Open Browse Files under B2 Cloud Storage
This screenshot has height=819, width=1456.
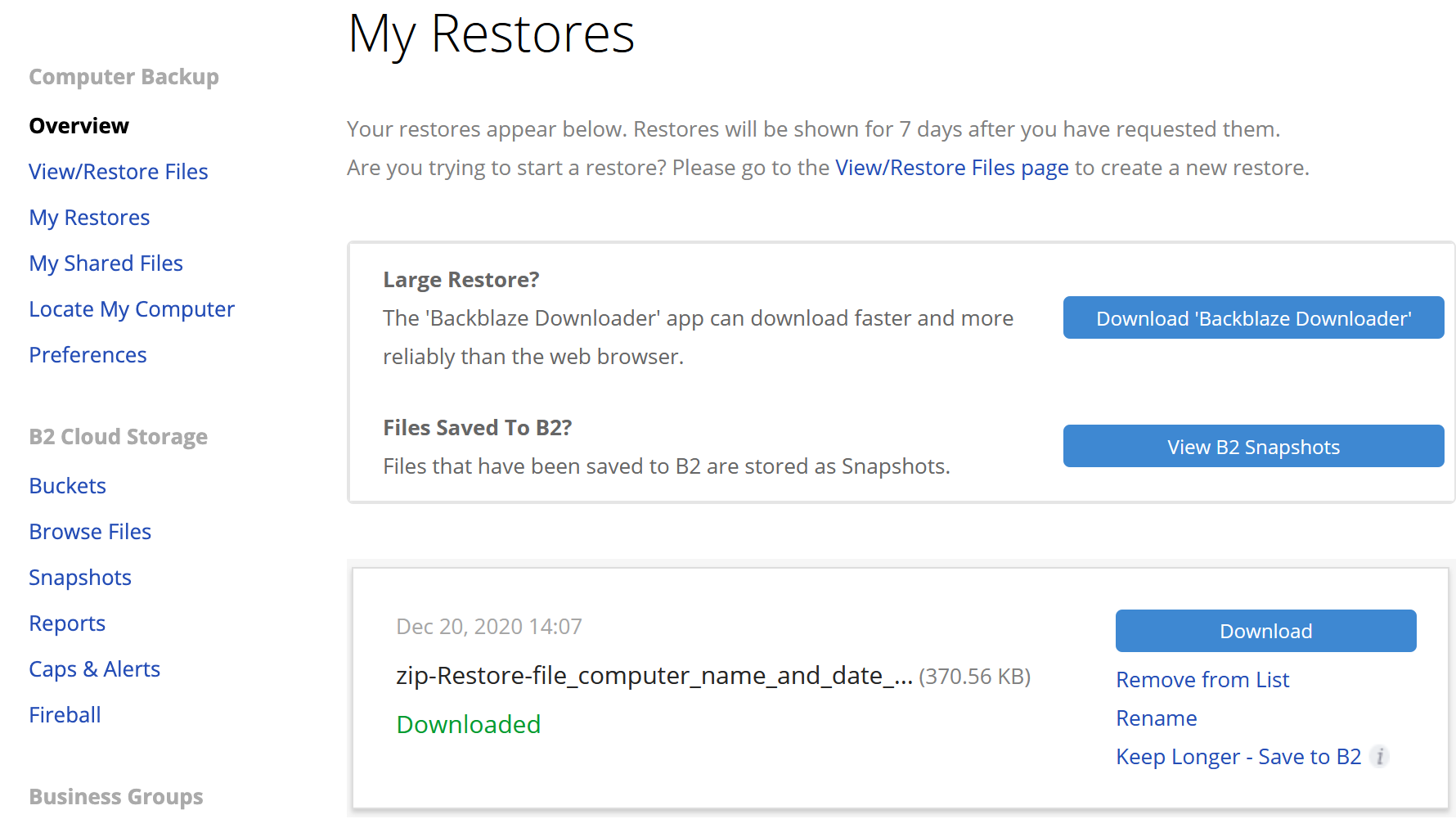[90, 532]
